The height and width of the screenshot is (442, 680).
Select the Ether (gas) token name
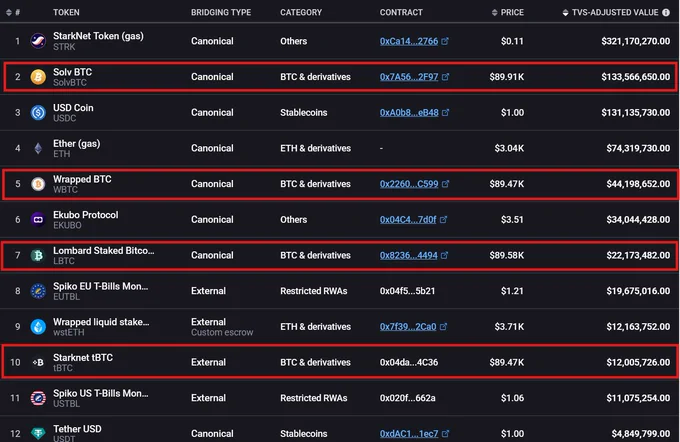coord(77,143)
